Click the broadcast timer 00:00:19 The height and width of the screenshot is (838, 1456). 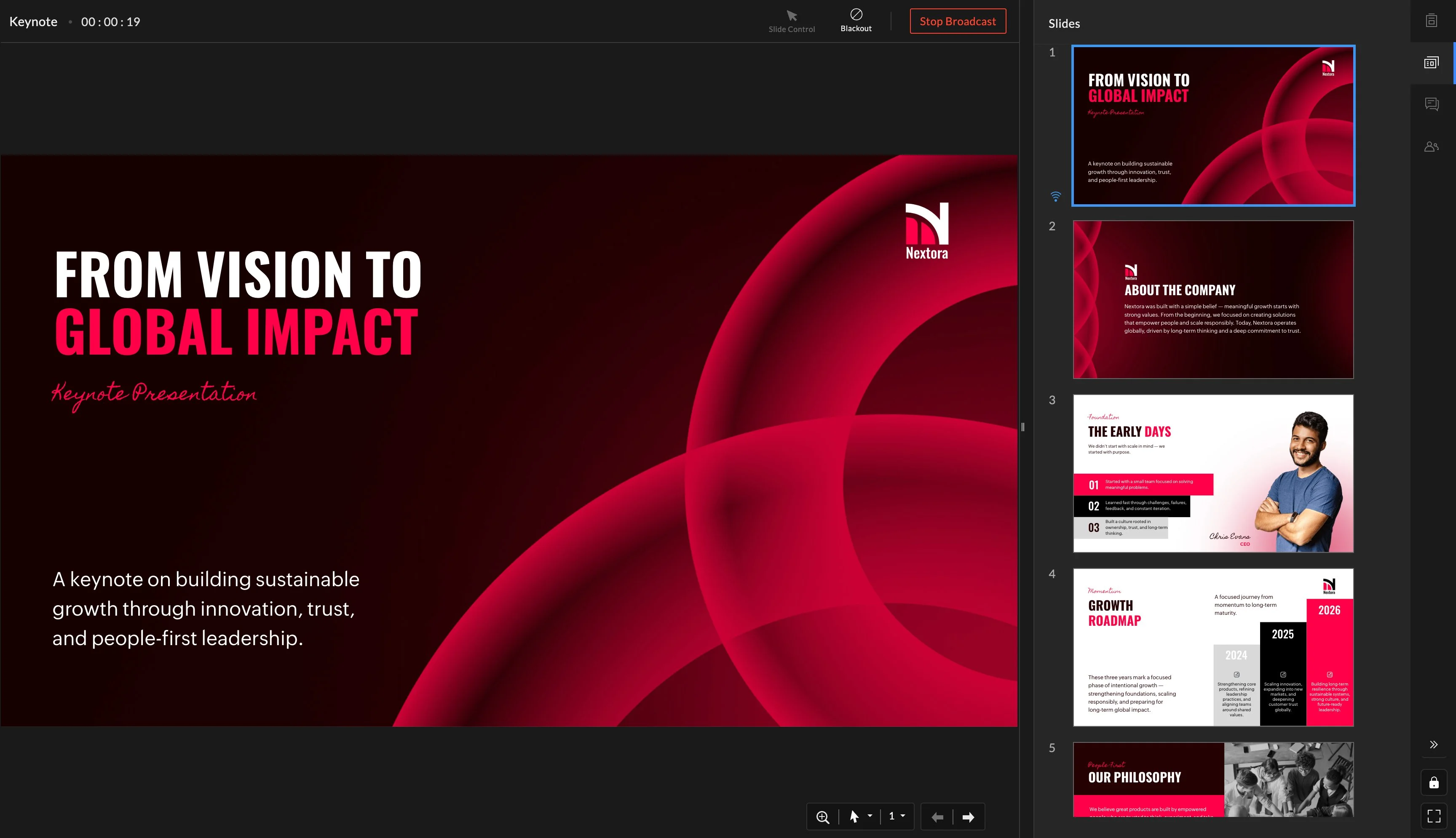point(110,22)
